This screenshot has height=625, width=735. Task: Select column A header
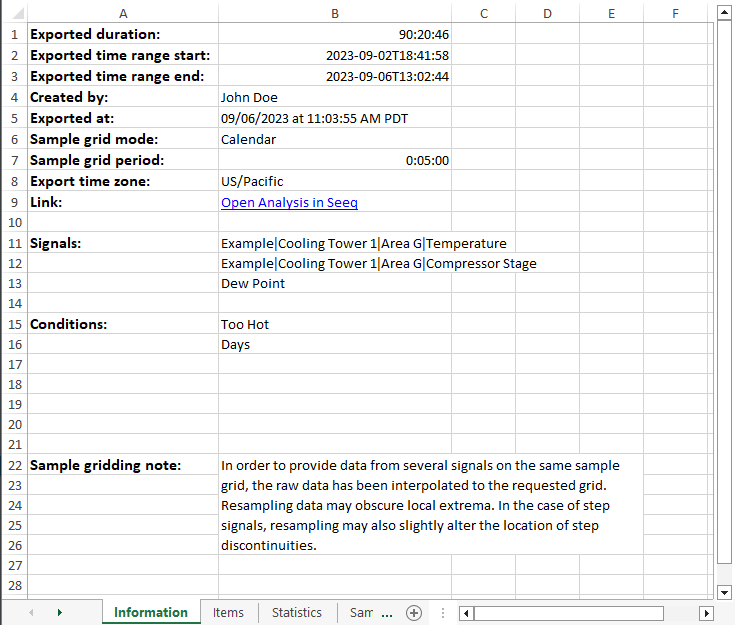(x=122, y=13)
